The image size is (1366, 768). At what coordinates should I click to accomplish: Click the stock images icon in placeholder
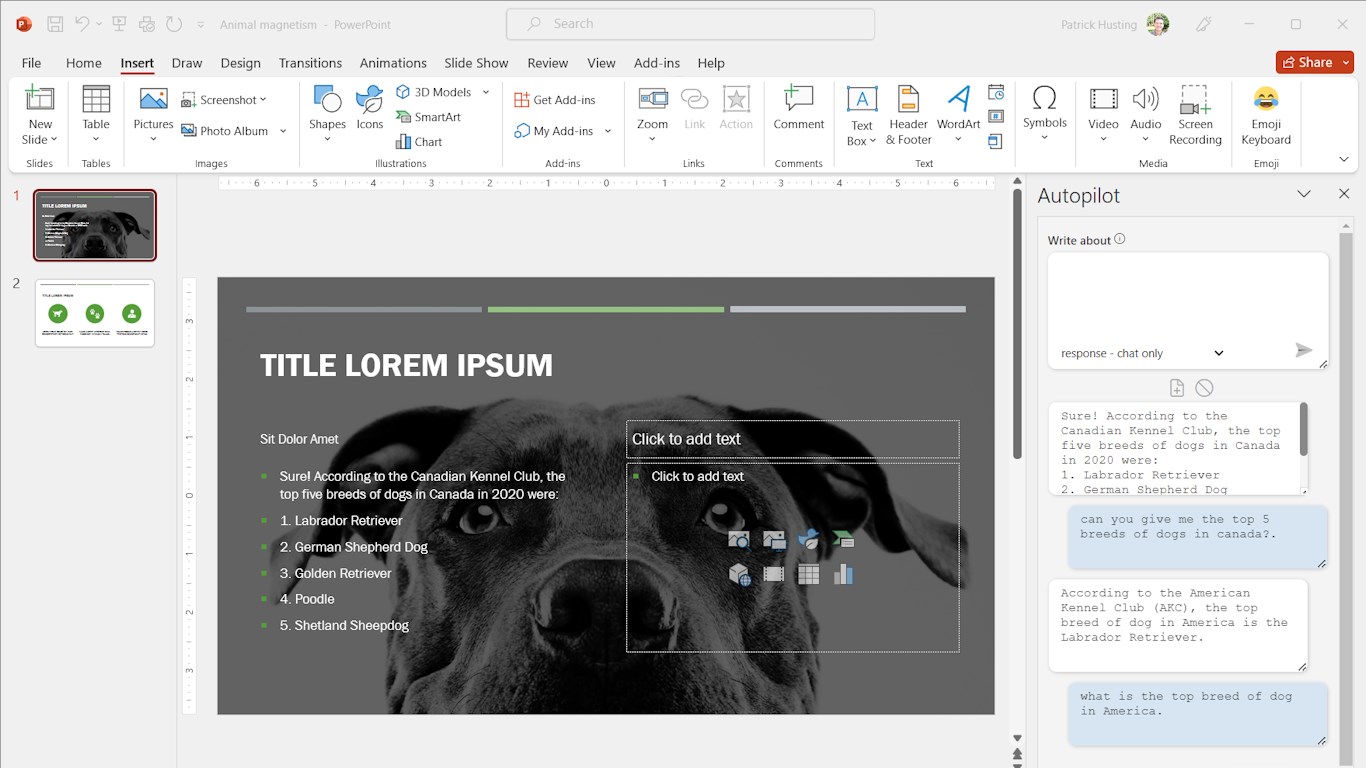[x=739, y=540]
